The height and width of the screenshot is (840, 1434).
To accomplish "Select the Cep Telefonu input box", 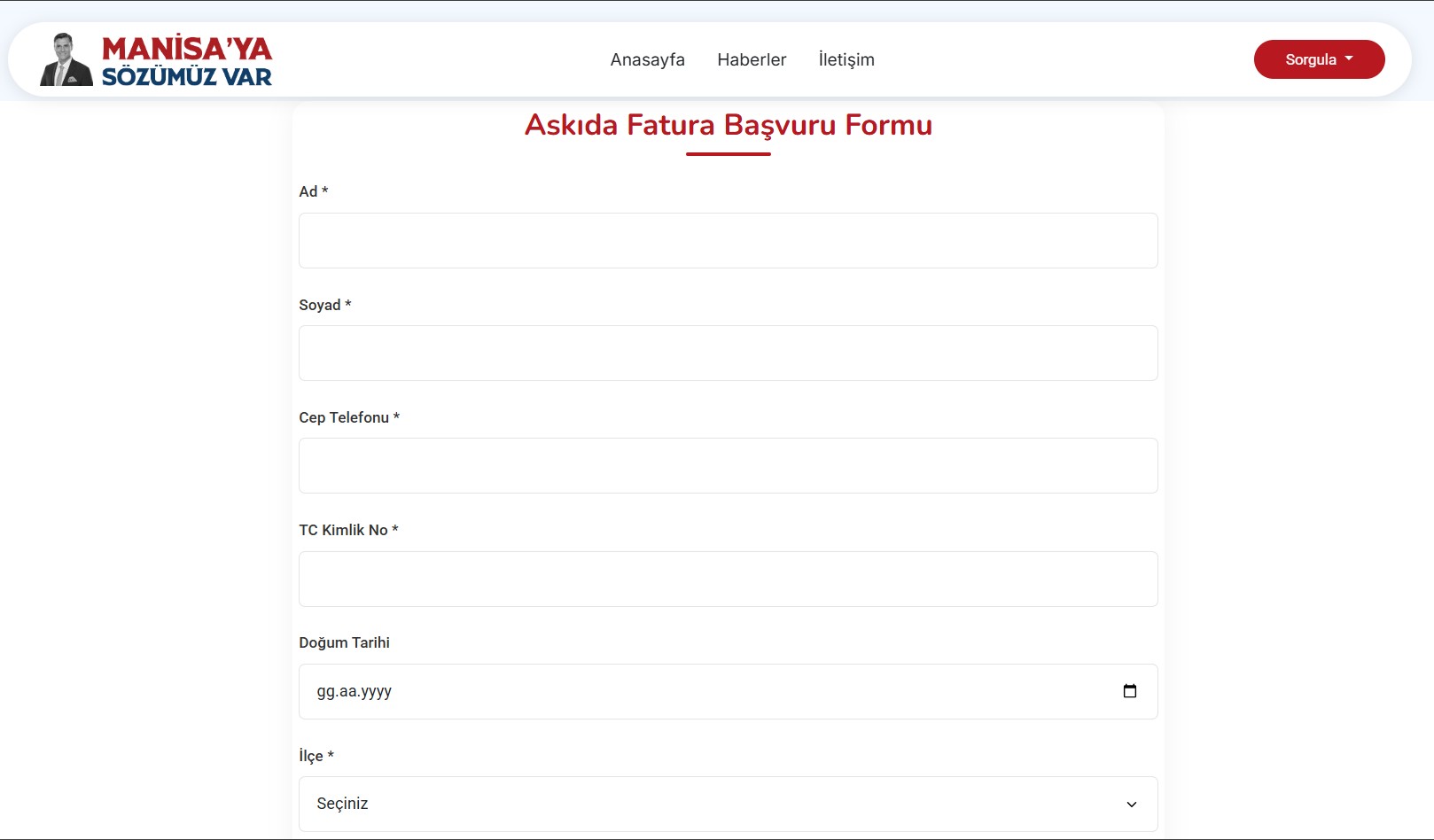I will [728, 465].
